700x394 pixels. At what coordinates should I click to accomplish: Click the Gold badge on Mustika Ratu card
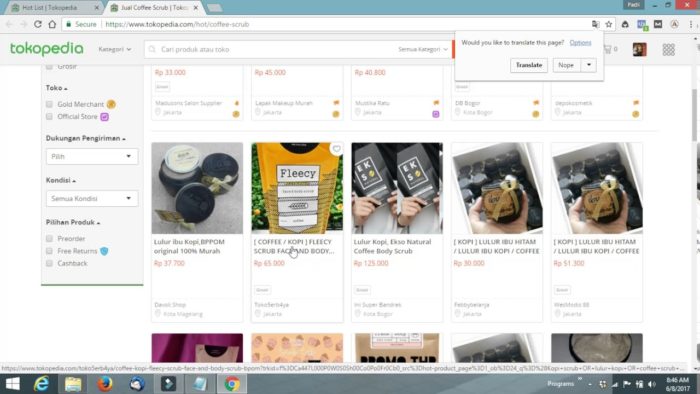point(436,114)
